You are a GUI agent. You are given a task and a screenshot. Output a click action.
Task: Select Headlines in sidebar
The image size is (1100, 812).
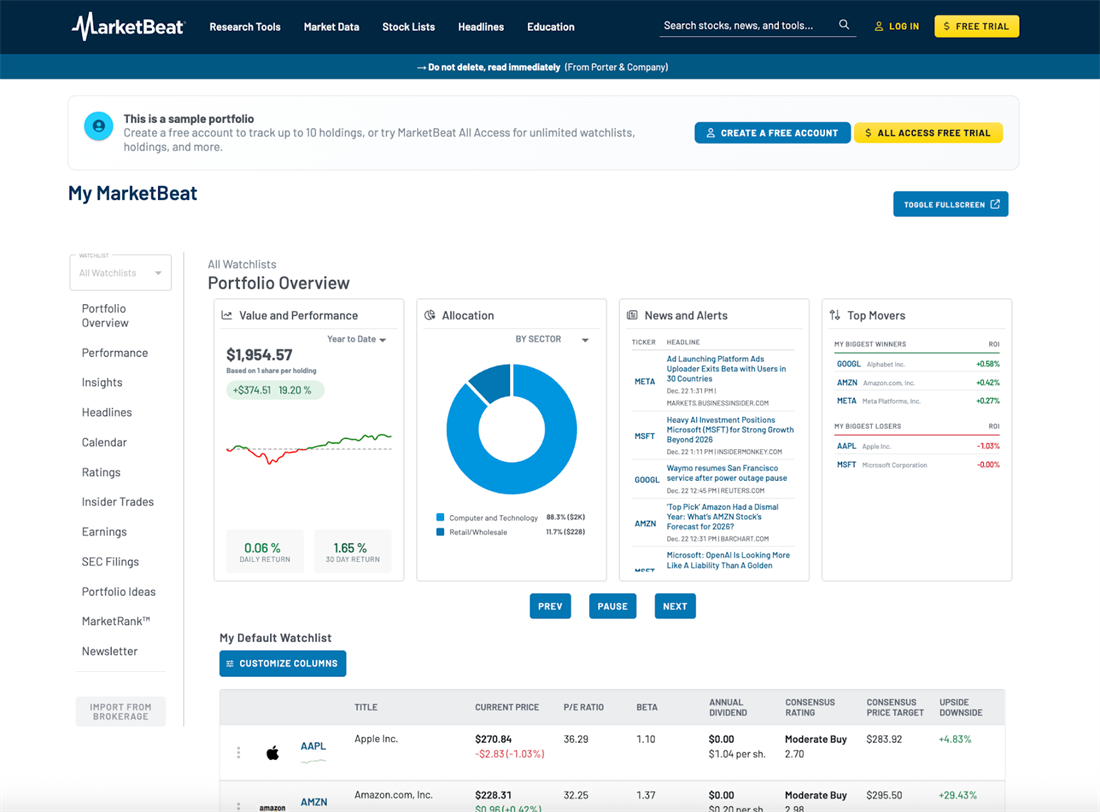point(107,412)
